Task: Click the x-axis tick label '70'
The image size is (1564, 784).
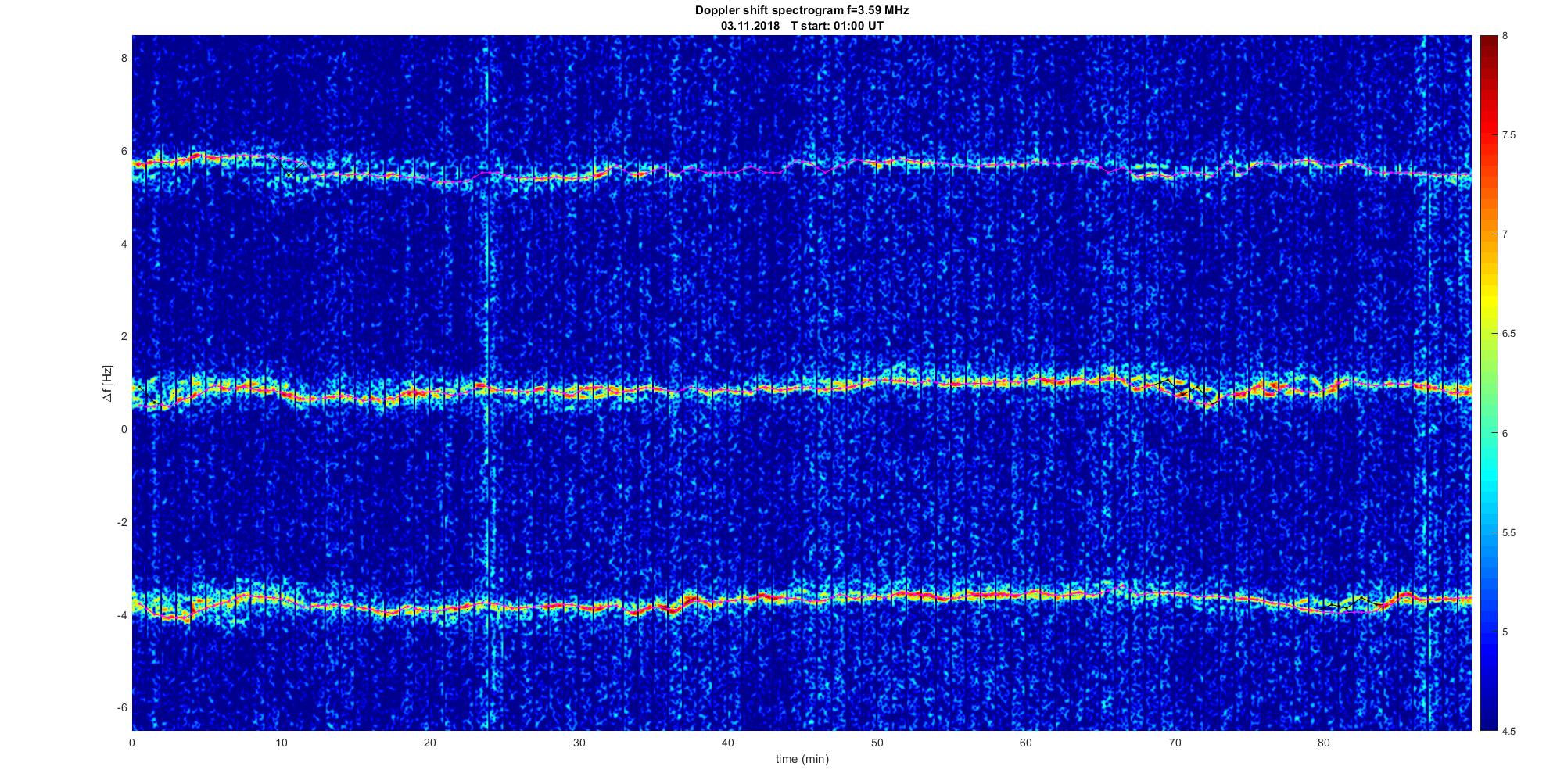Action: pos(1175,743)
